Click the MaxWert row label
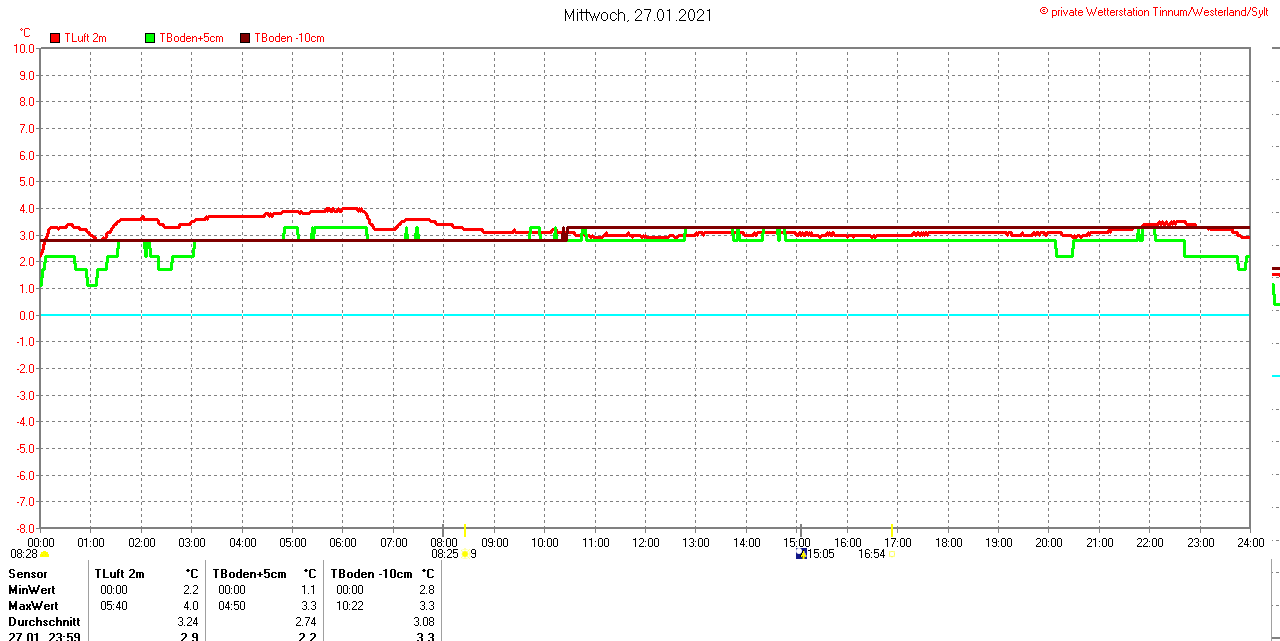 click(x=33, y=606)
